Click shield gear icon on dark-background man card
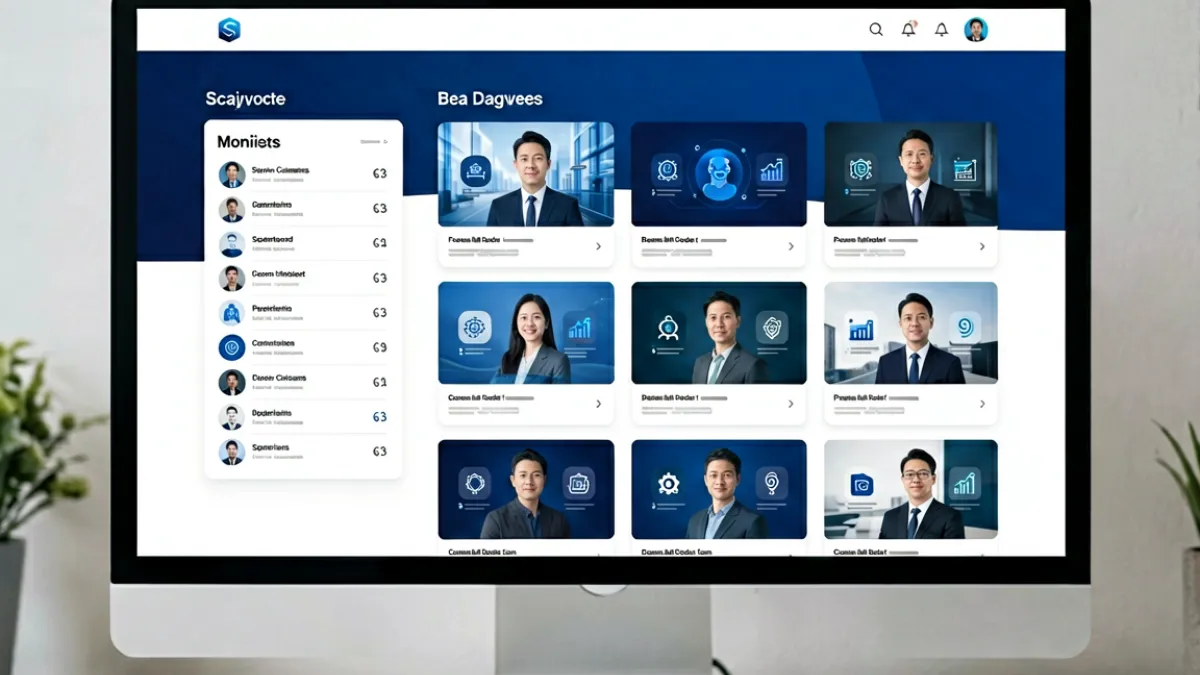Viewport: 1200px width, 675px height. pyautogui.click(x=859, y=168)
